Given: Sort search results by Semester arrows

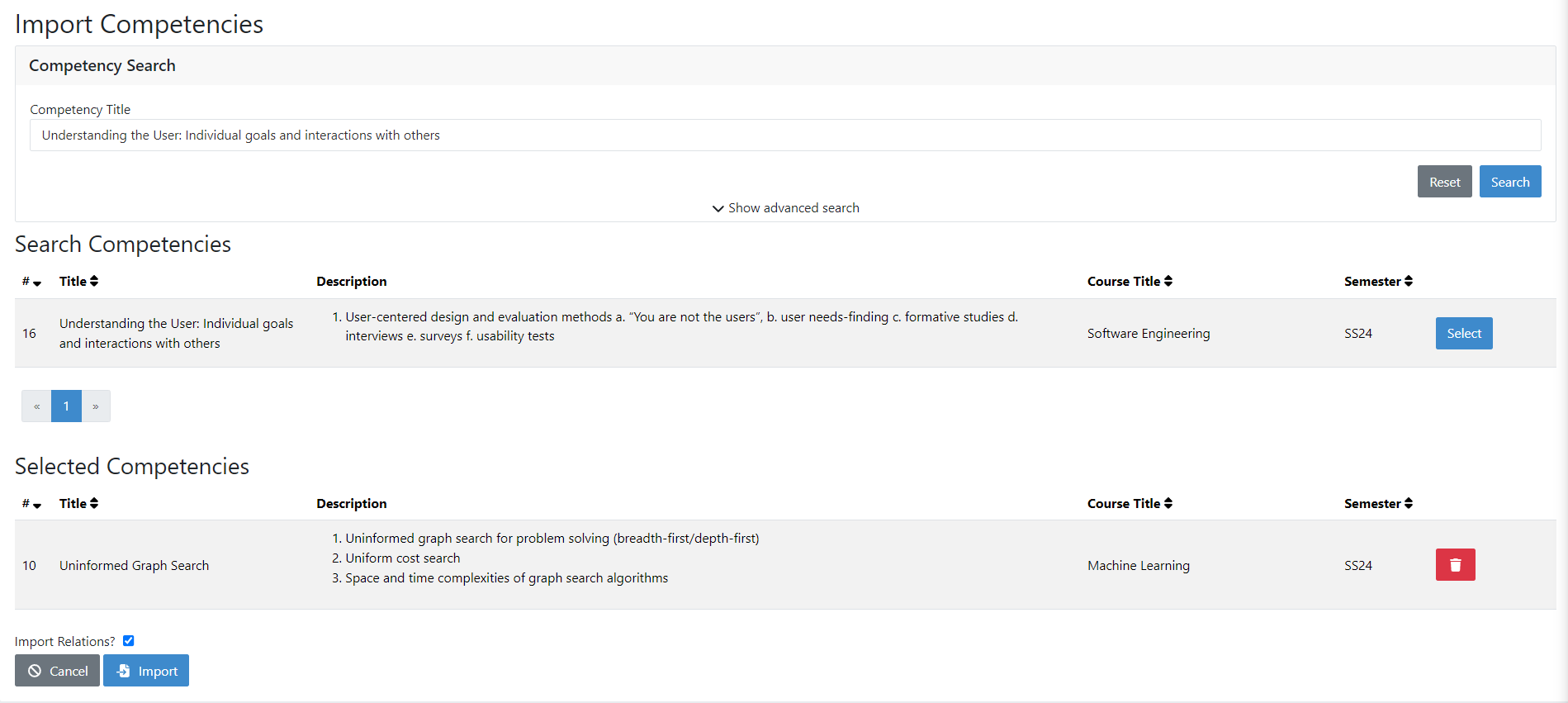Looking at the screenshot, I should (1408, 281).
